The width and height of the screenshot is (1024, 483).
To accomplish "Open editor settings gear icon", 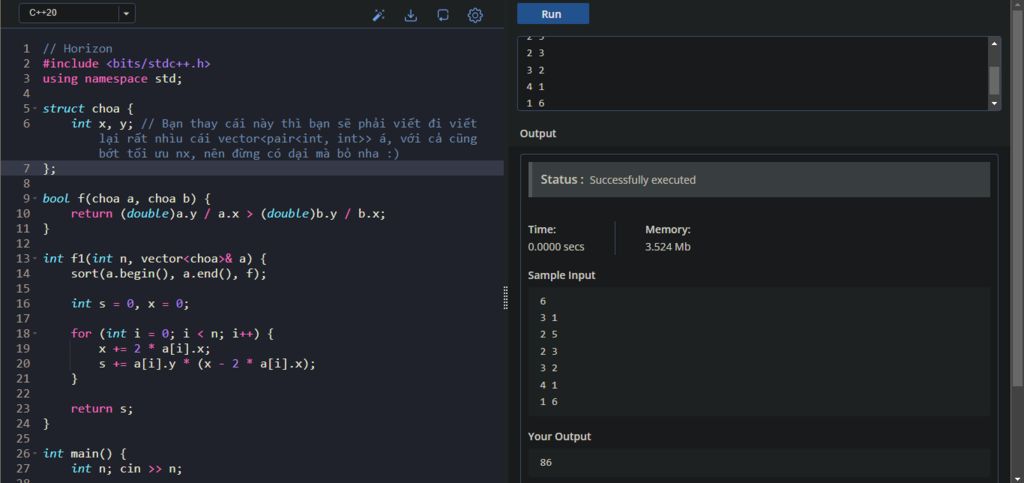I will pos(475,15).
